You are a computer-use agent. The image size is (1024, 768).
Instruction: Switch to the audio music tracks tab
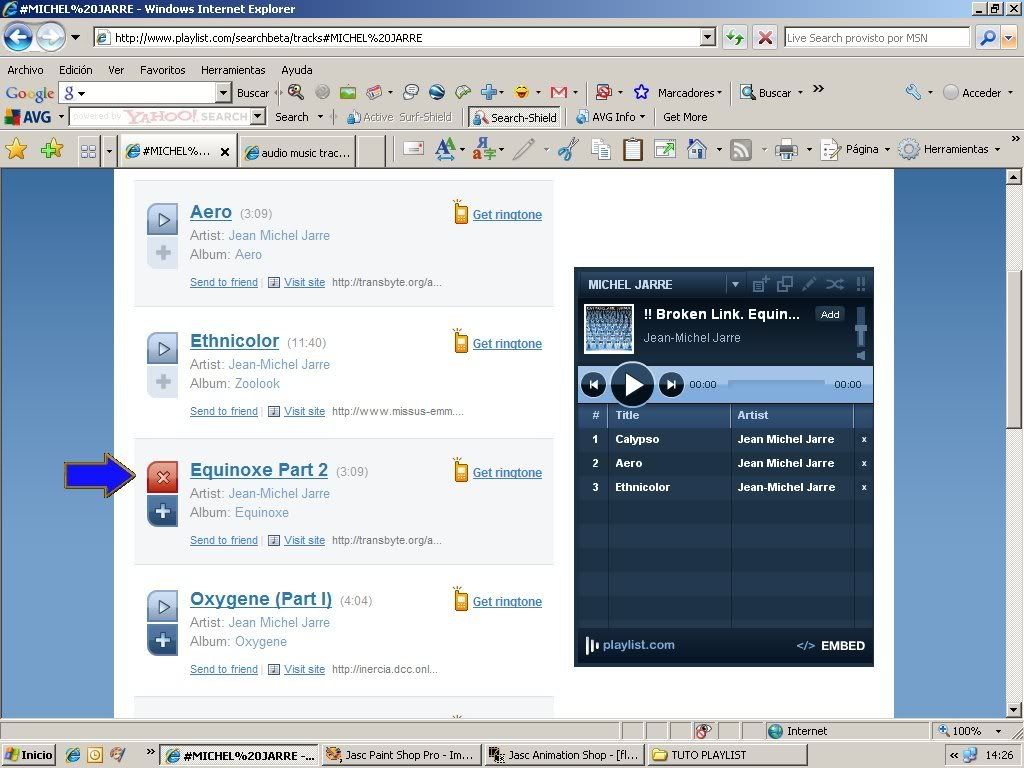pyautogui.click(x=296, y=152)
